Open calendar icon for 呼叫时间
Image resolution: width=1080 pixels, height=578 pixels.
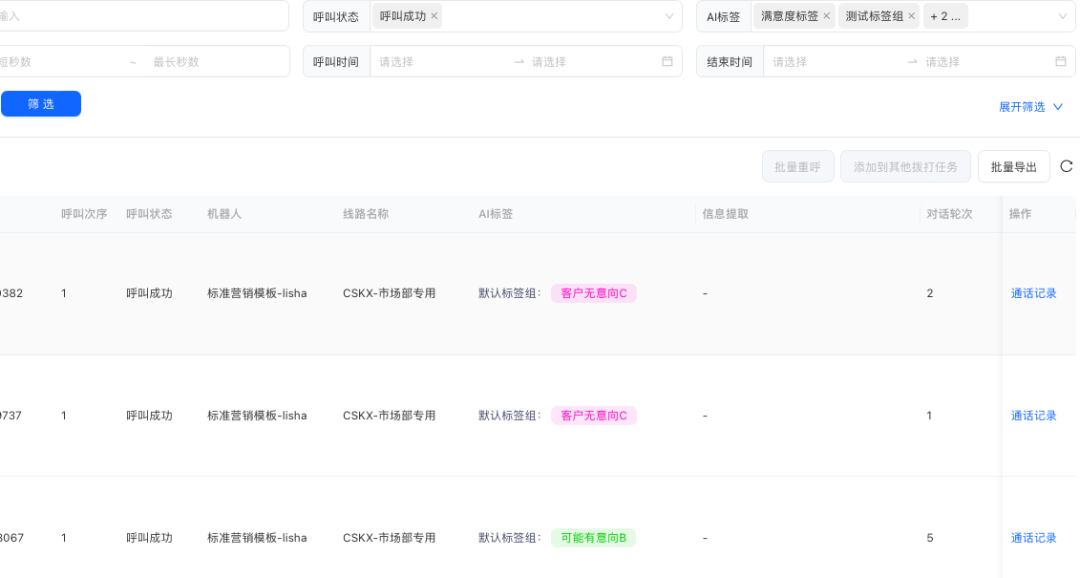pos(667,61)
